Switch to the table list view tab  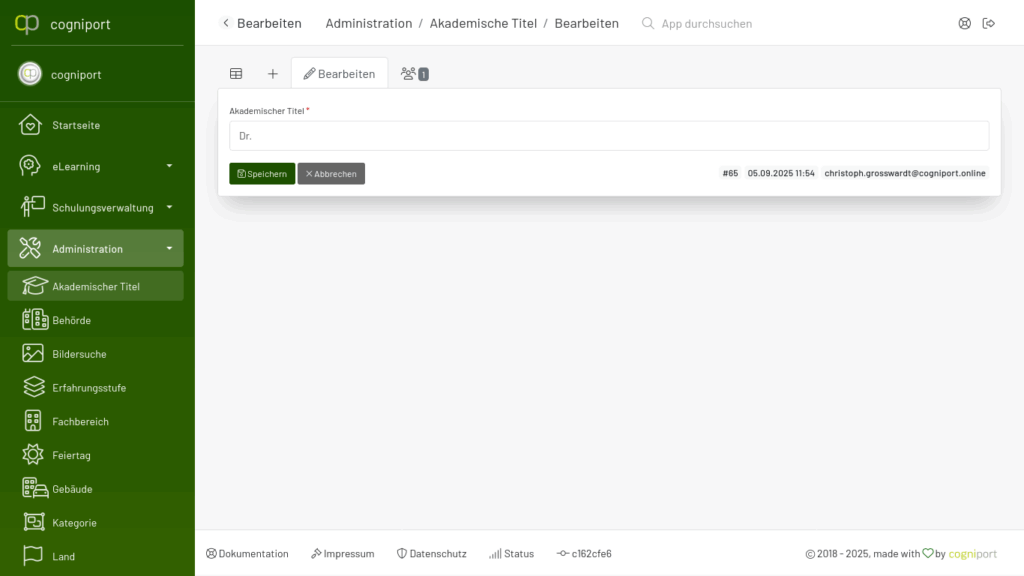tap(236, 74)
